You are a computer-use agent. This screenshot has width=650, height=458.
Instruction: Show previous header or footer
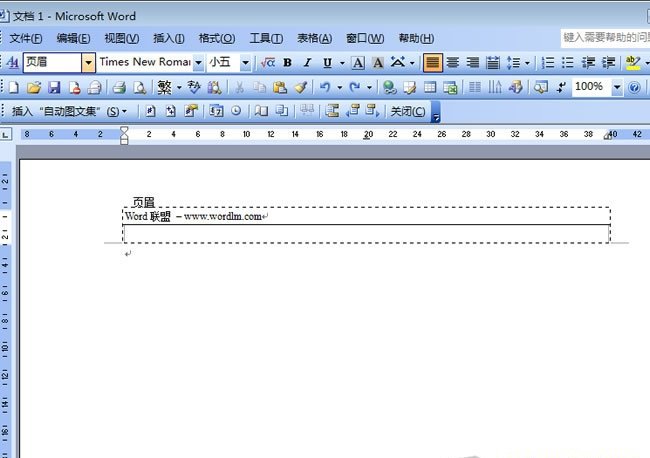[352, 111]
